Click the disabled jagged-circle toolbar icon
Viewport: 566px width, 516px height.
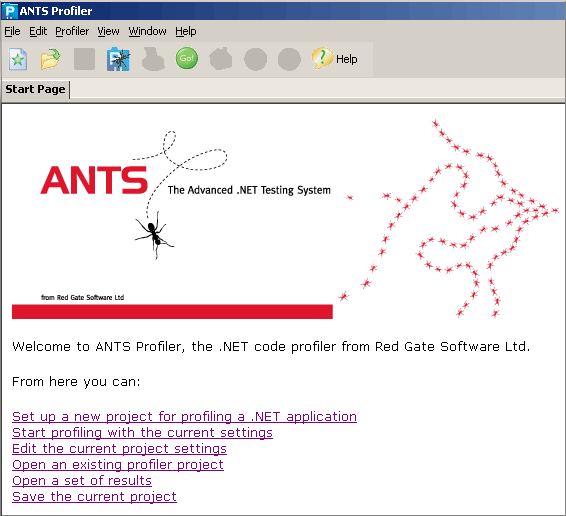(221, 59)
